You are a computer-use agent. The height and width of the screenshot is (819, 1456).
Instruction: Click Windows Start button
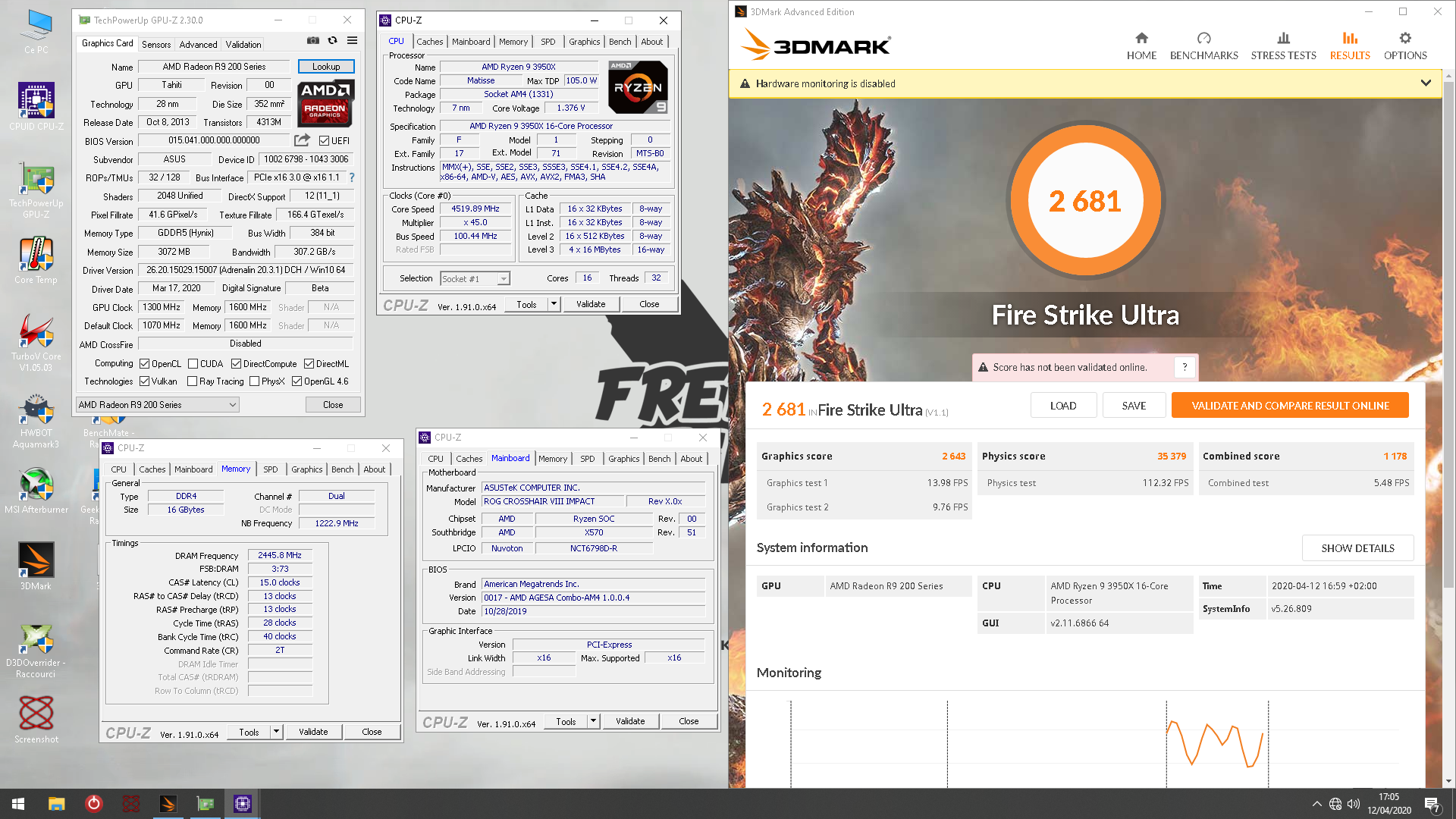click(18, 804)
